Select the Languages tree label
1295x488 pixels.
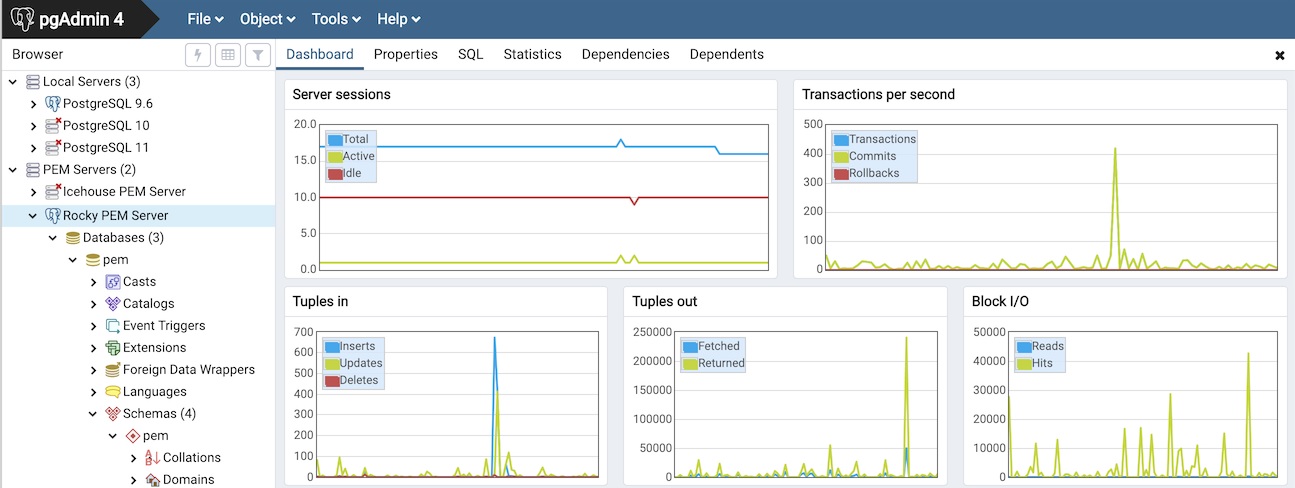(x=155, y=392)
